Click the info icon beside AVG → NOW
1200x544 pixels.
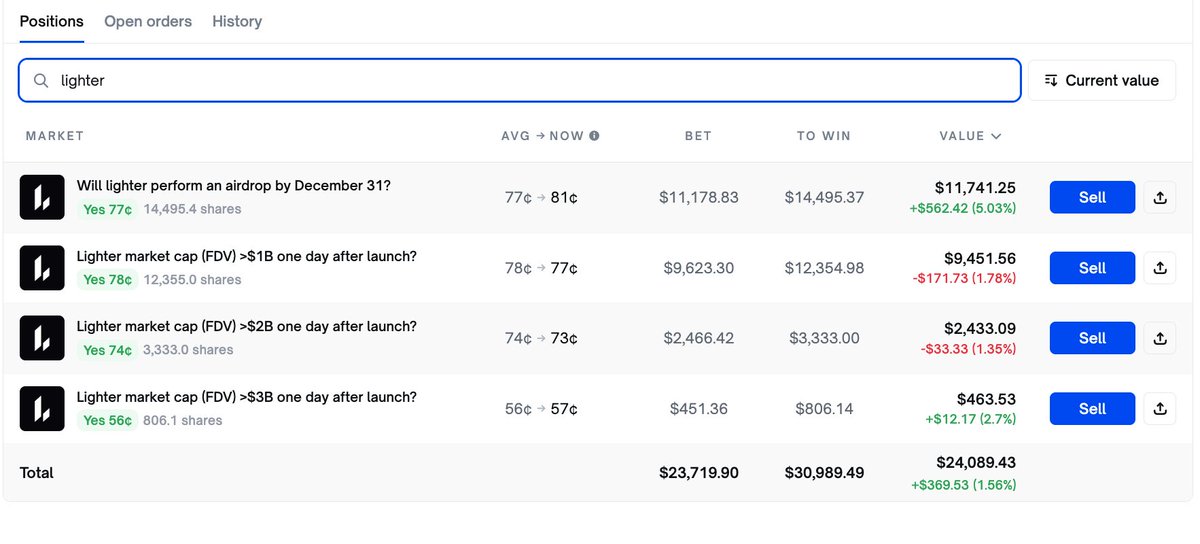coord(594,136)
